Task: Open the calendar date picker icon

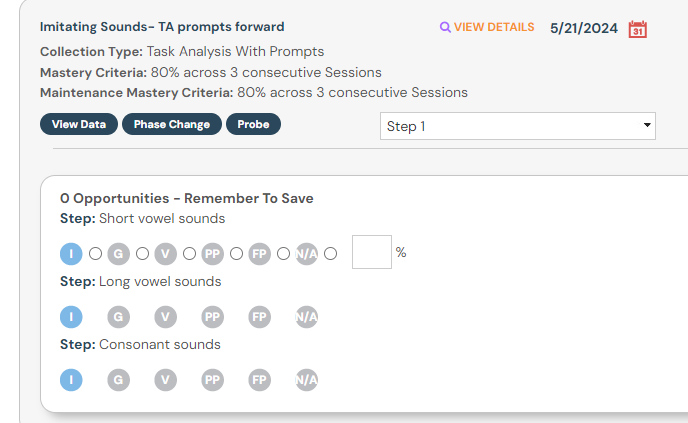Action: 637,29
